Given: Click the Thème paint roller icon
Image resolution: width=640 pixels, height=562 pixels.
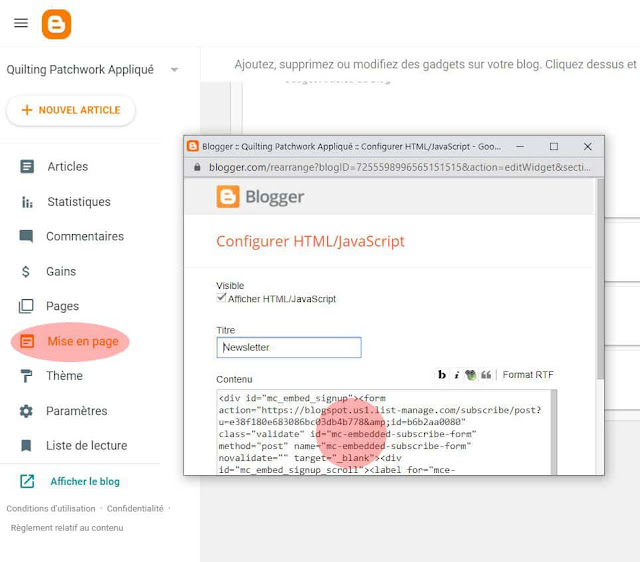Looking at the screenshot, I should click(26, 376).
